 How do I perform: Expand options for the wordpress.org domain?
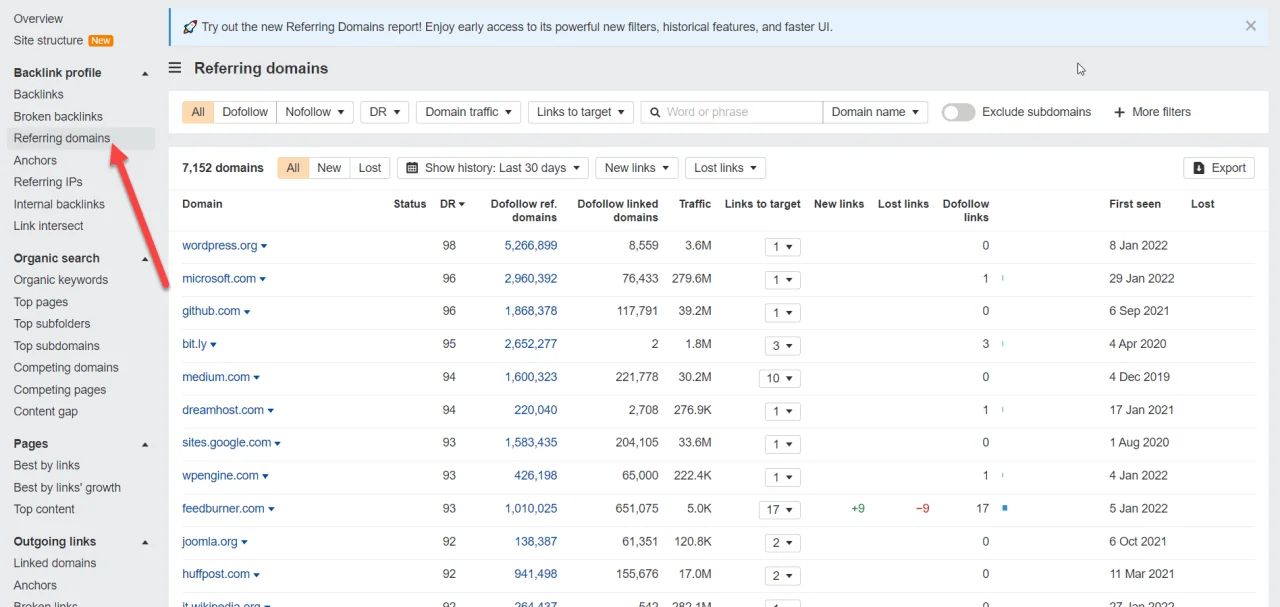(x=264, y=245)
